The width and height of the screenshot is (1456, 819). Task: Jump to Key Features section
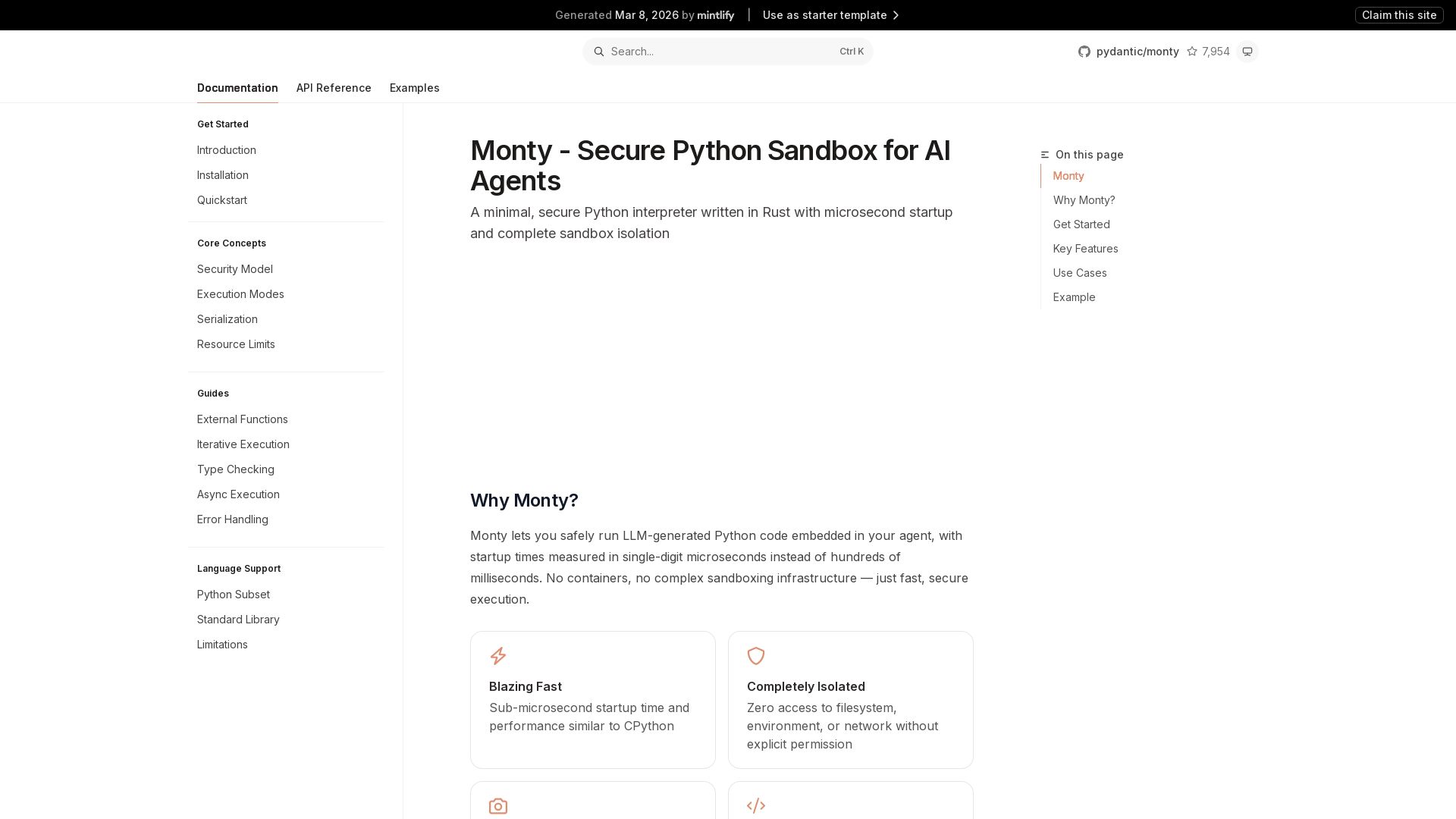(1085, 249)
